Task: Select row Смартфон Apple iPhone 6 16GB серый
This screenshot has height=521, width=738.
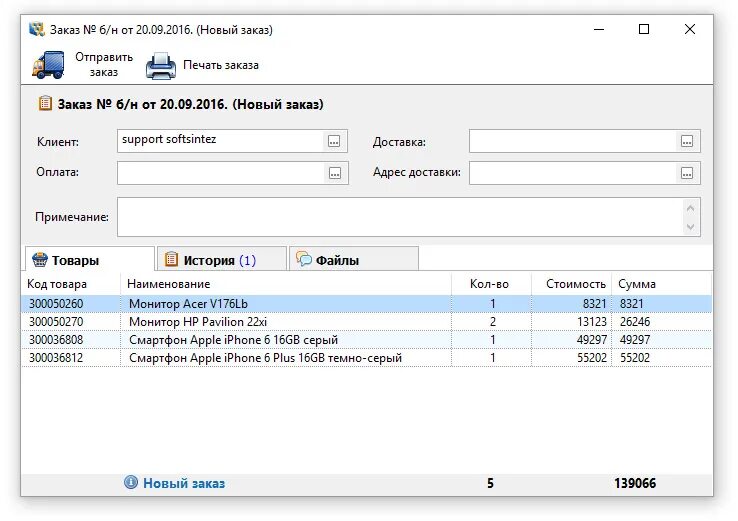Action: (x=366, y=340)
